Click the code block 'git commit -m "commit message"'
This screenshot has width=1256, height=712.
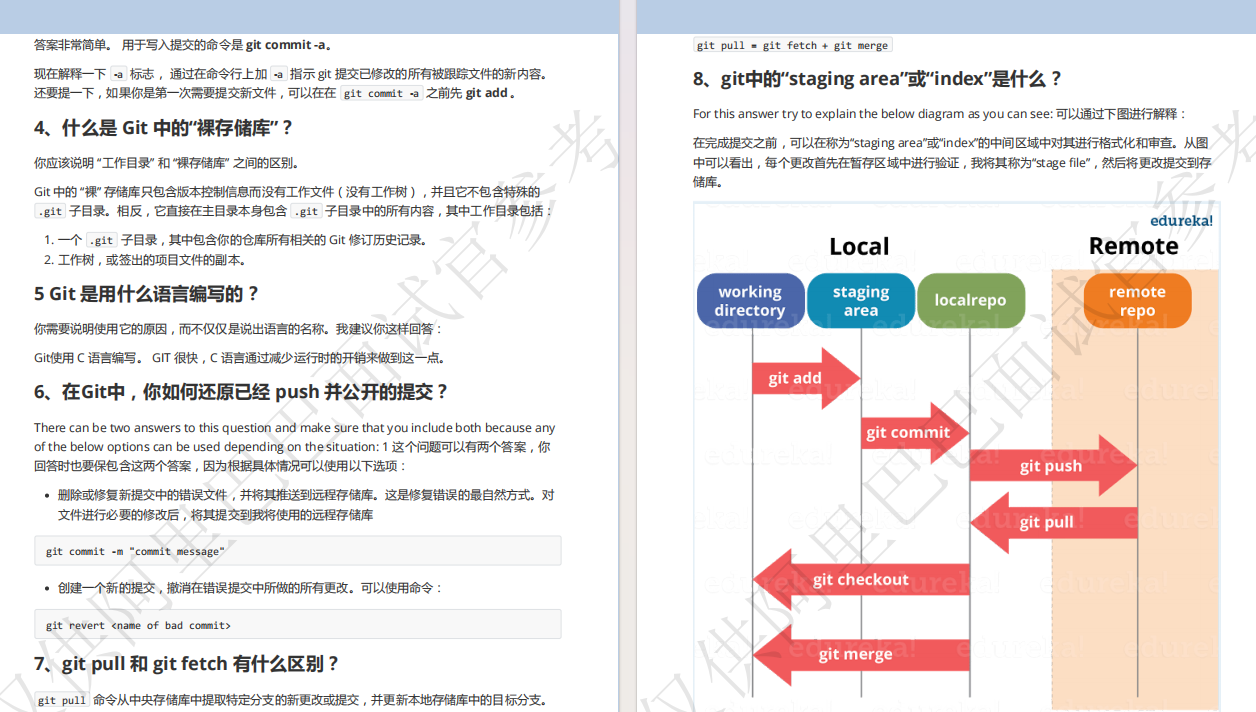point(297,551)
